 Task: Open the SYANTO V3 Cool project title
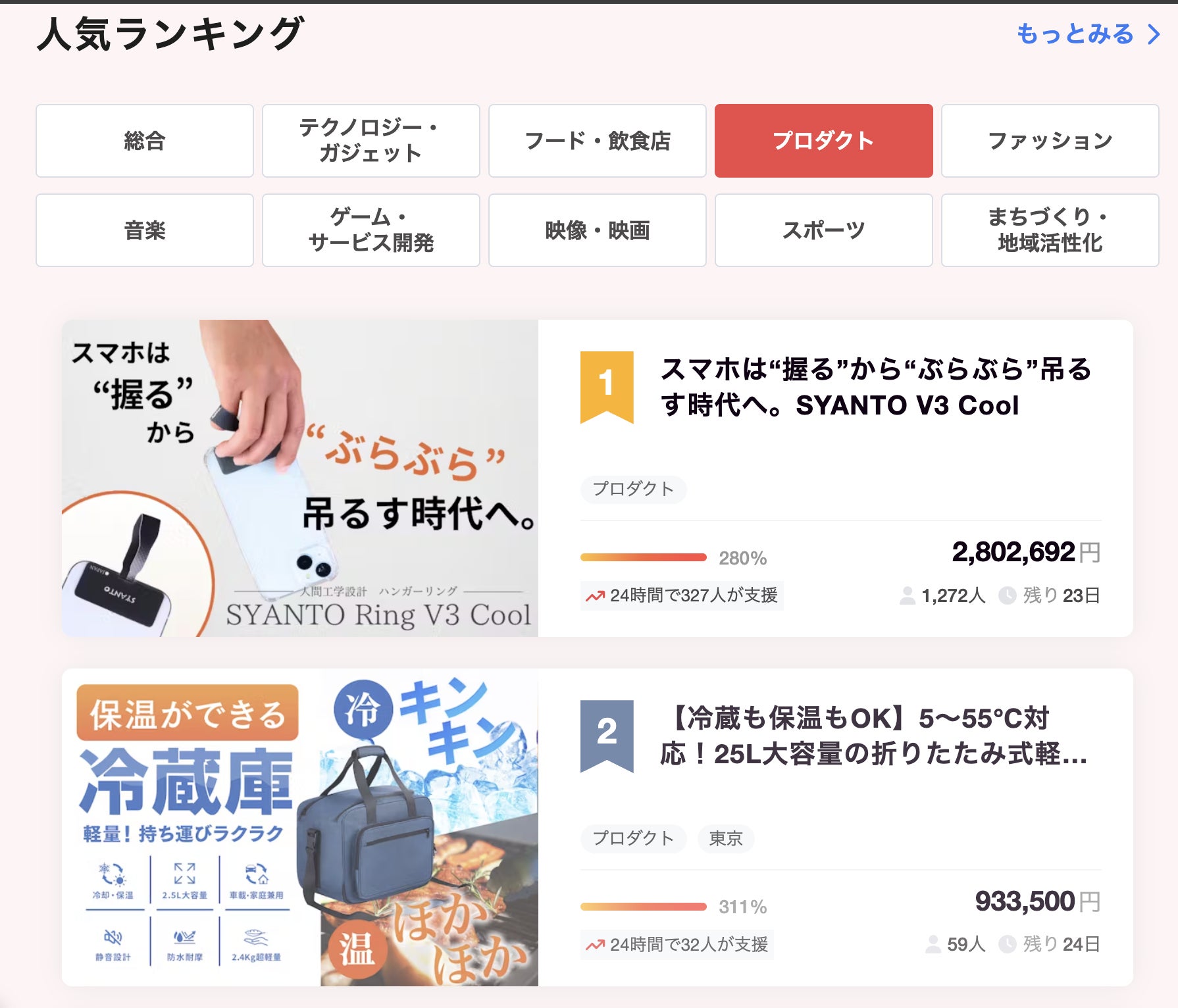tap(875, 387)
